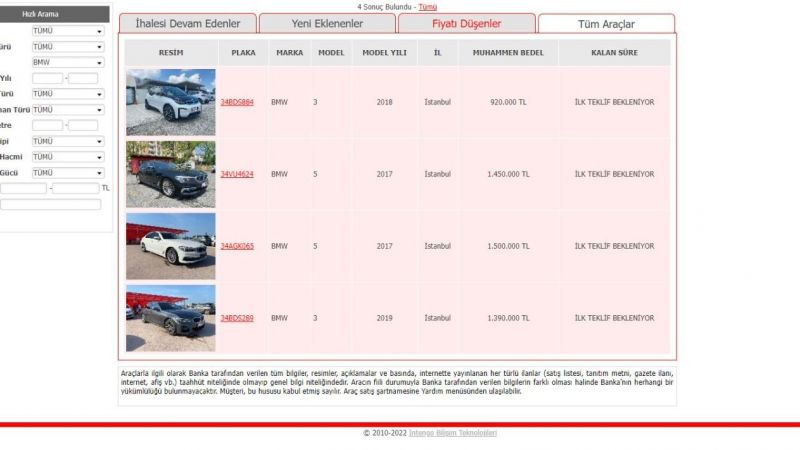
Task: Select the 2017 cell in the 34VU4624 row
Action: (x=384, y=174)
